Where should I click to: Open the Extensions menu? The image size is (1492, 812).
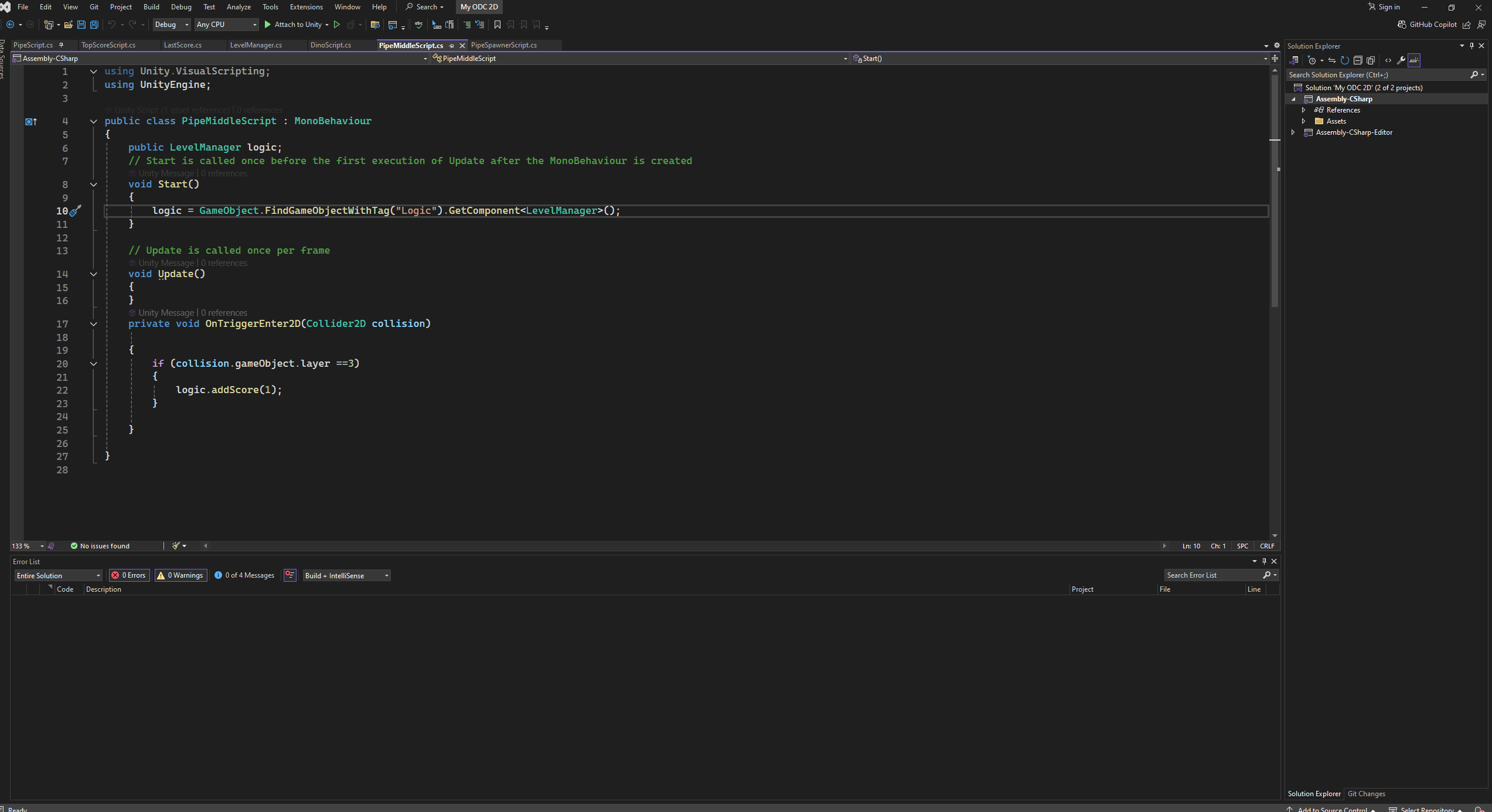306,7
